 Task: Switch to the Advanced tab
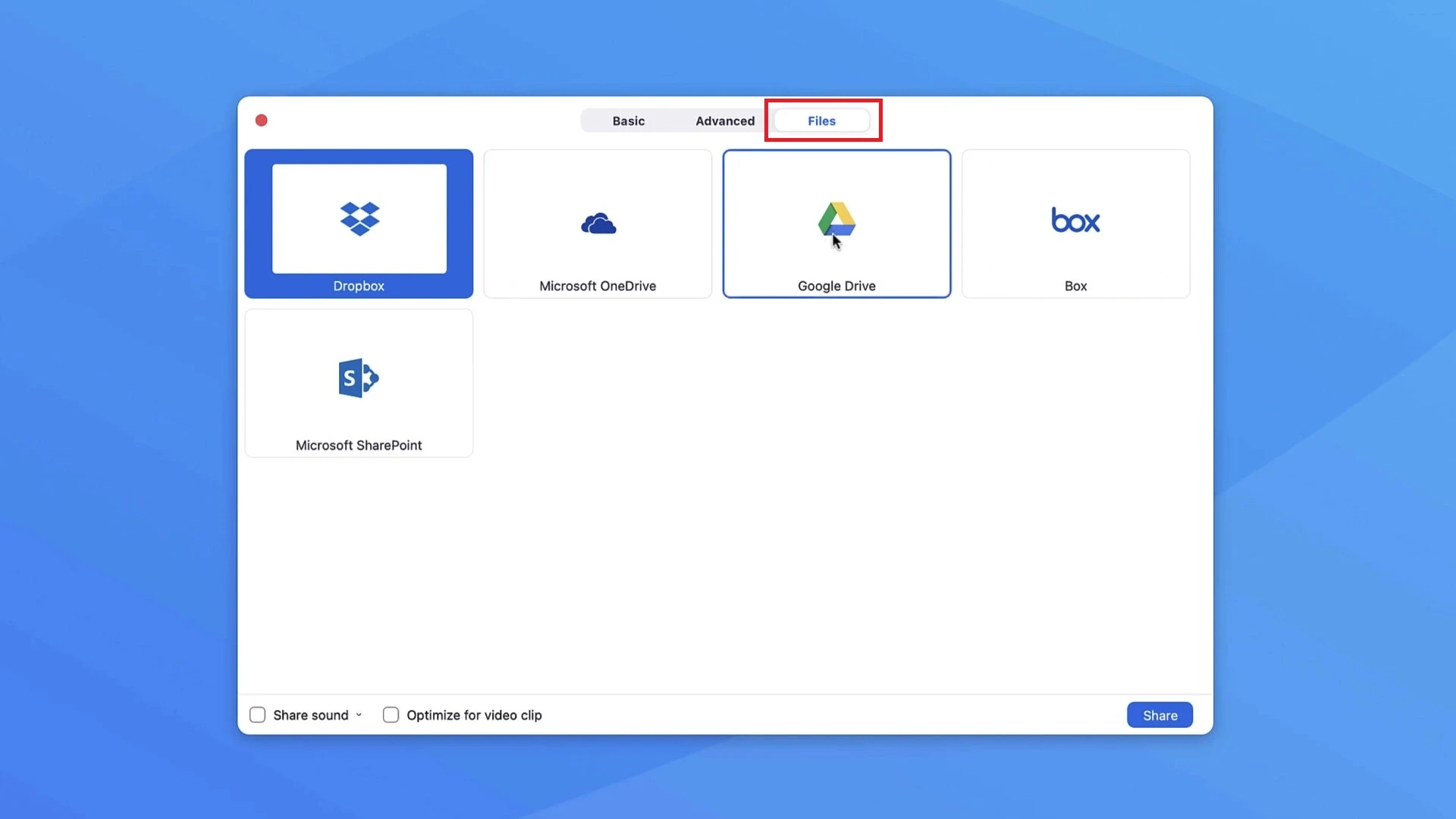725,121
